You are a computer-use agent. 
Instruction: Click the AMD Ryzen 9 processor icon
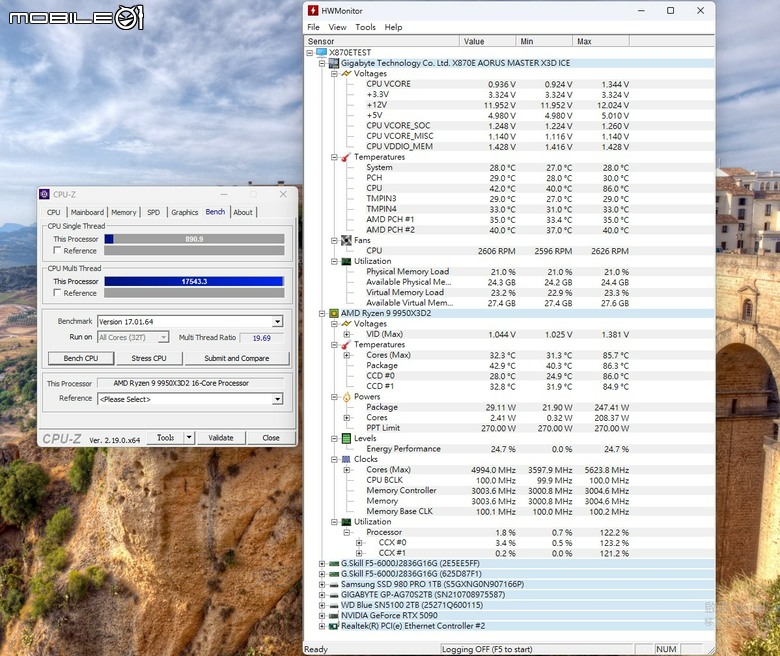(x=334, y=313)
